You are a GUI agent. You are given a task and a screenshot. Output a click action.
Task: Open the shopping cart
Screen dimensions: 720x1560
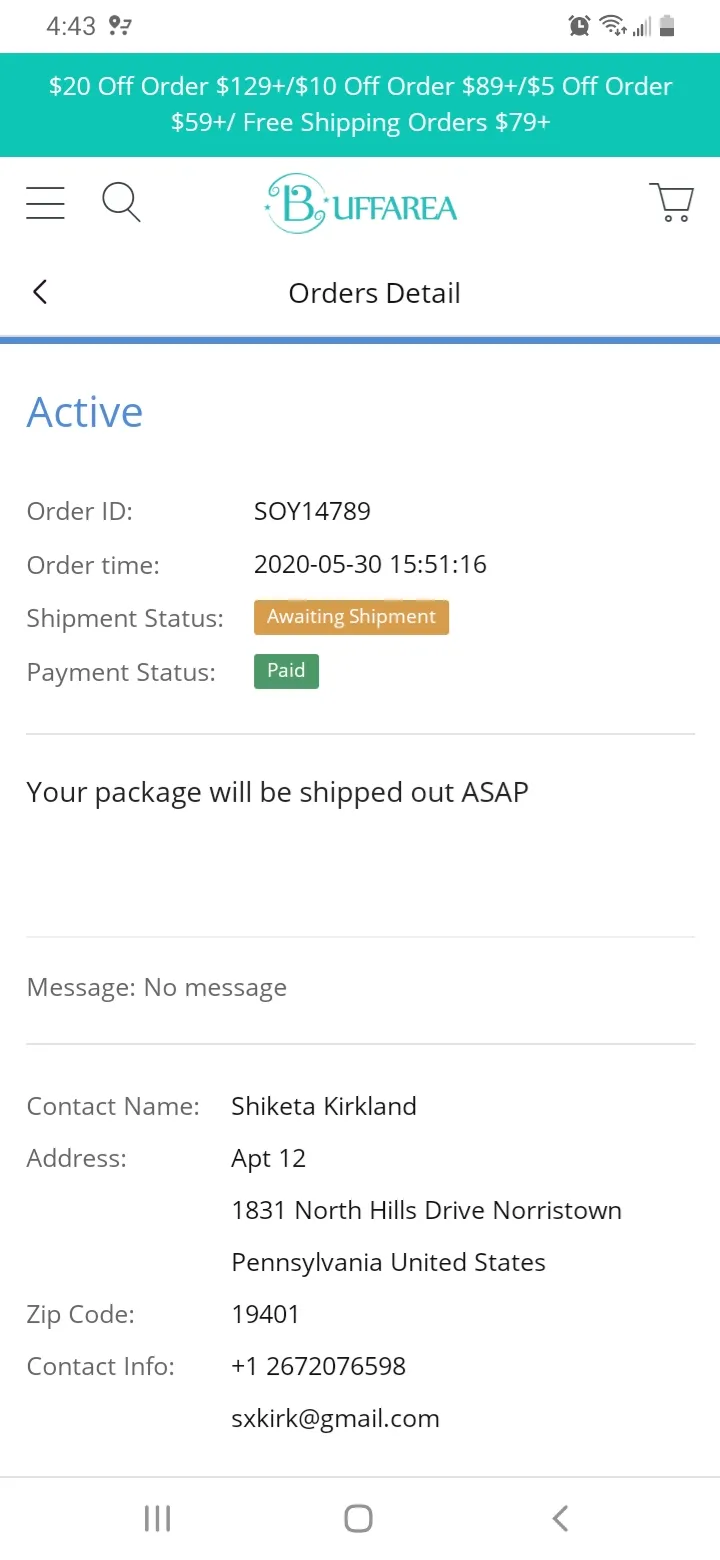(672, 202)
